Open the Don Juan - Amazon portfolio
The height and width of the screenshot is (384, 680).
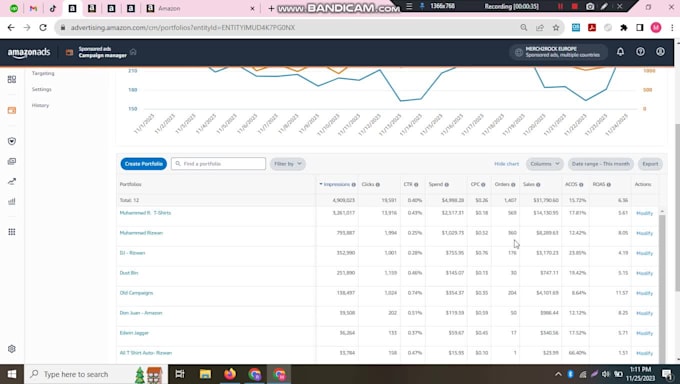[141, 313]
